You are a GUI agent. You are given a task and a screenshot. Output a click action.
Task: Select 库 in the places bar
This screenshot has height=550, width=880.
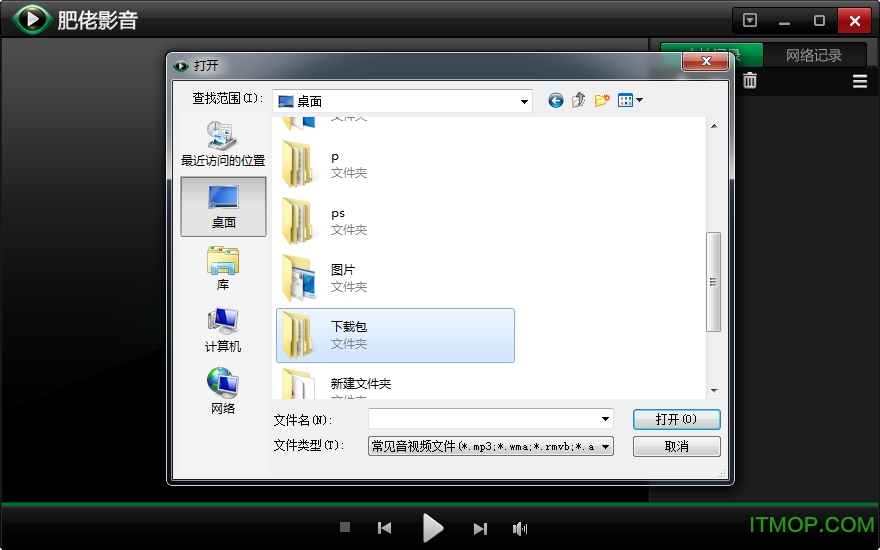click(223, 268)
